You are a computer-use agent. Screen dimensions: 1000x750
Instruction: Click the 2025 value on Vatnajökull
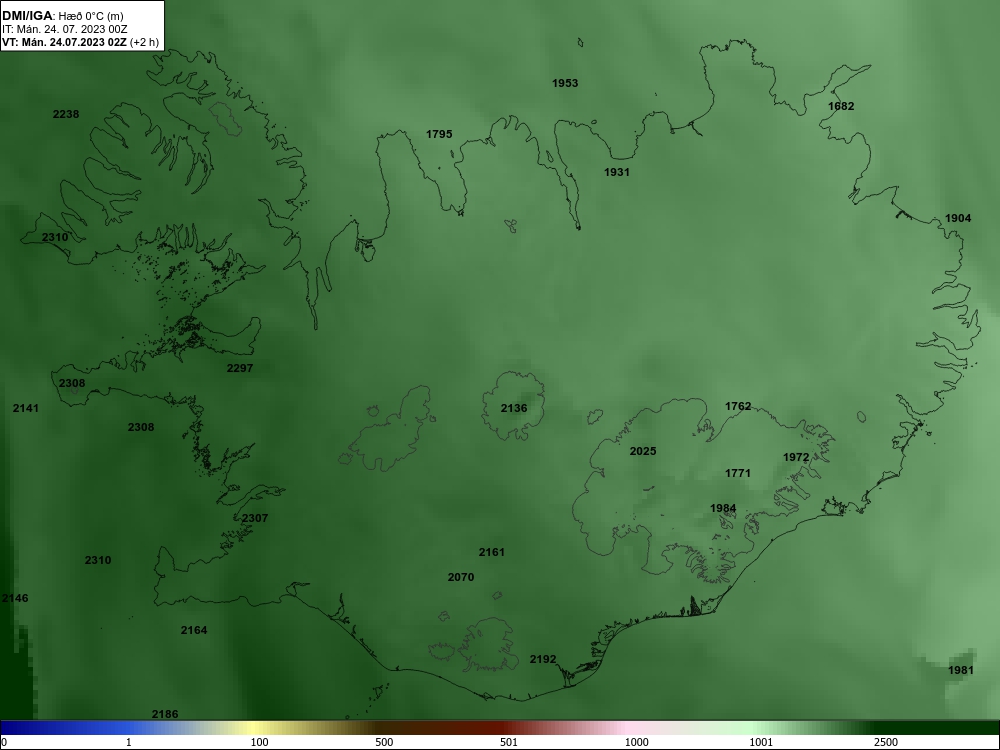(x=643, y=451)
